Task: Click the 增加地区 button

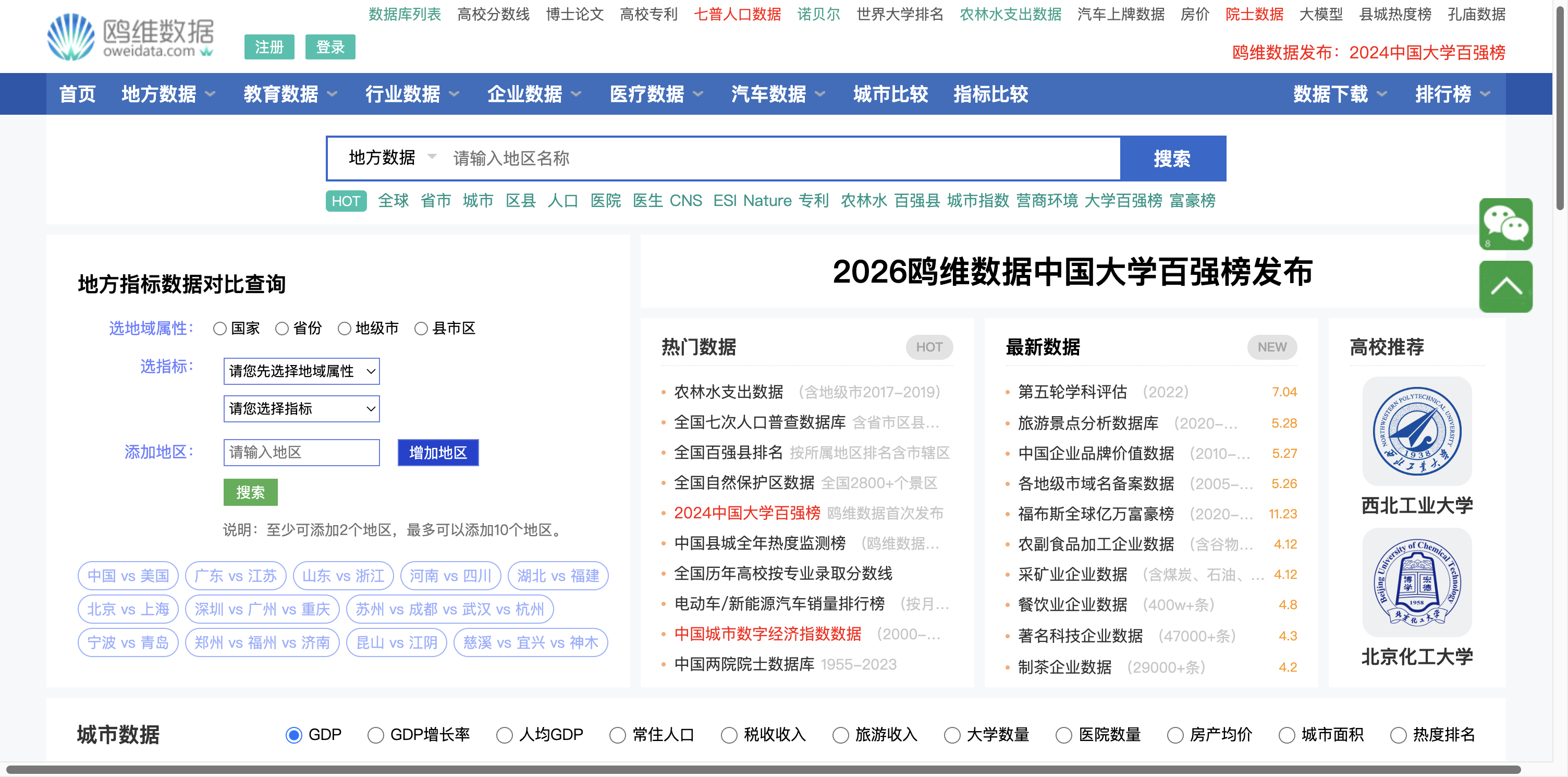Action: pos(438,453)
